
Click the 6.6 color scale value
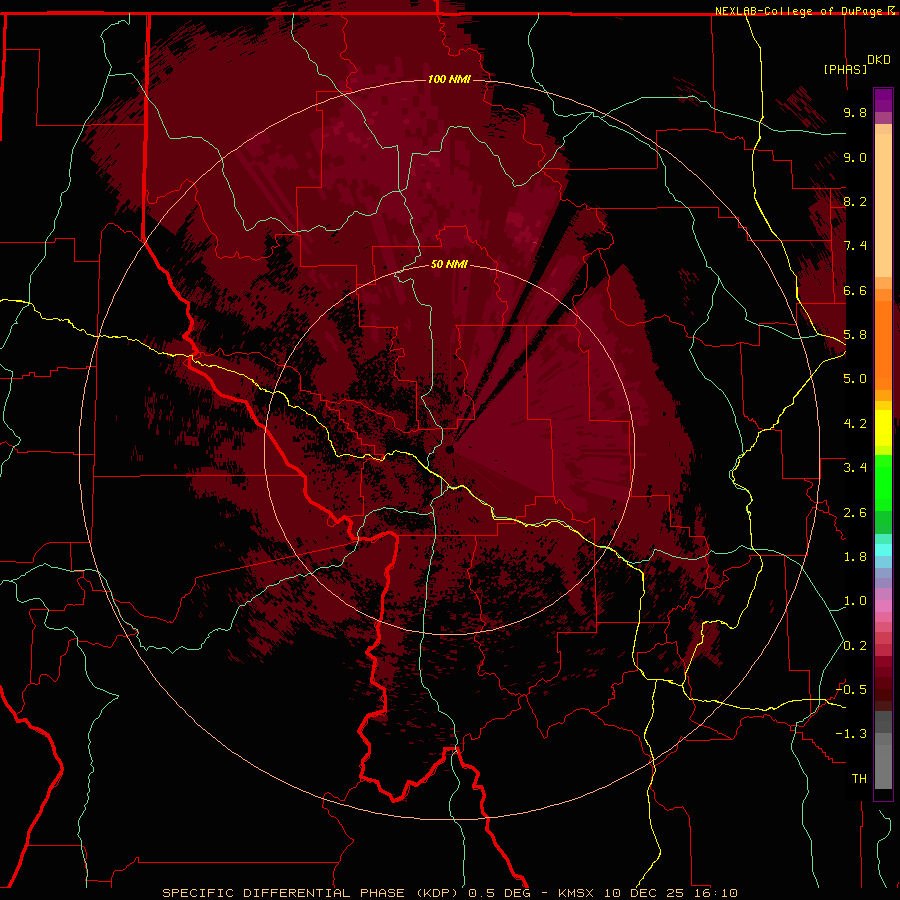point(855,290)
